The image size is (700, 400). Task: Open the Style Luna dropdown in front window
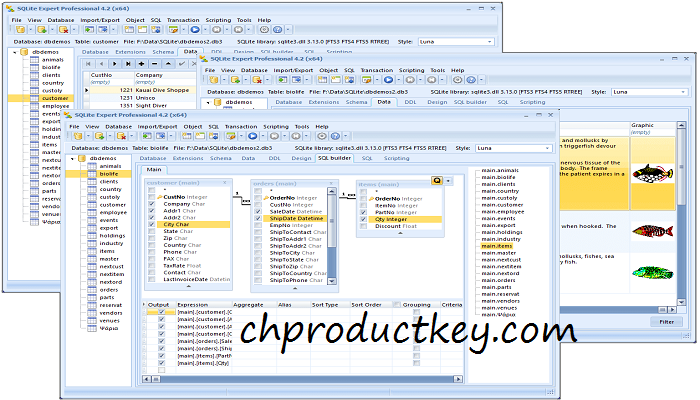point(548,148)
